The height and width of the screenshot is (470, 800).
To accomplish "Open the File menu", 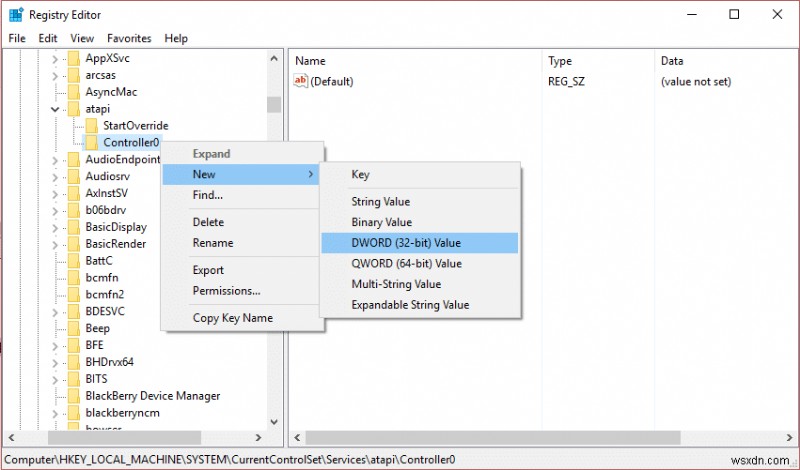I will coord(17,38).
